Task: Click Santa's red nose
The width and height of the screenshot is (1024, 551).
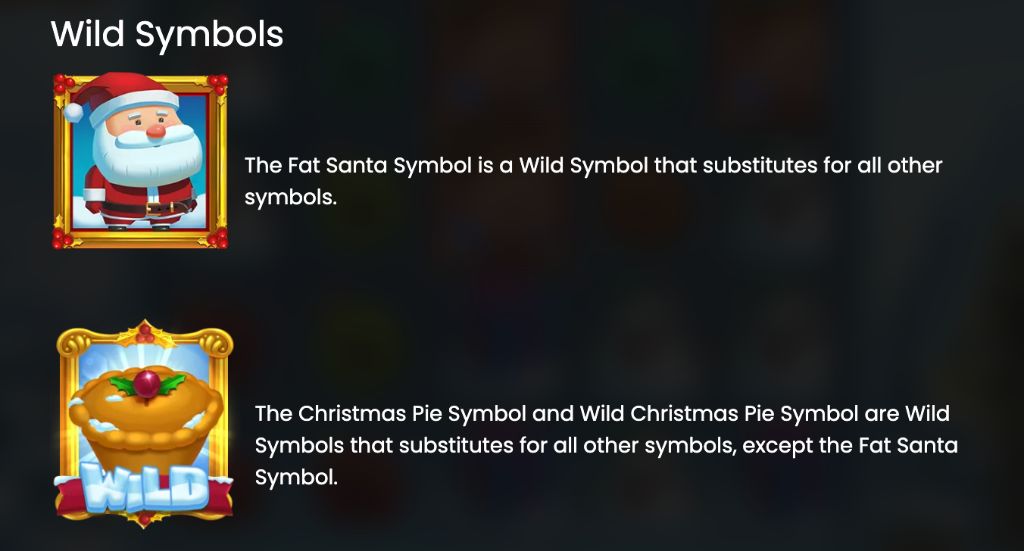Action: (155, 129)
